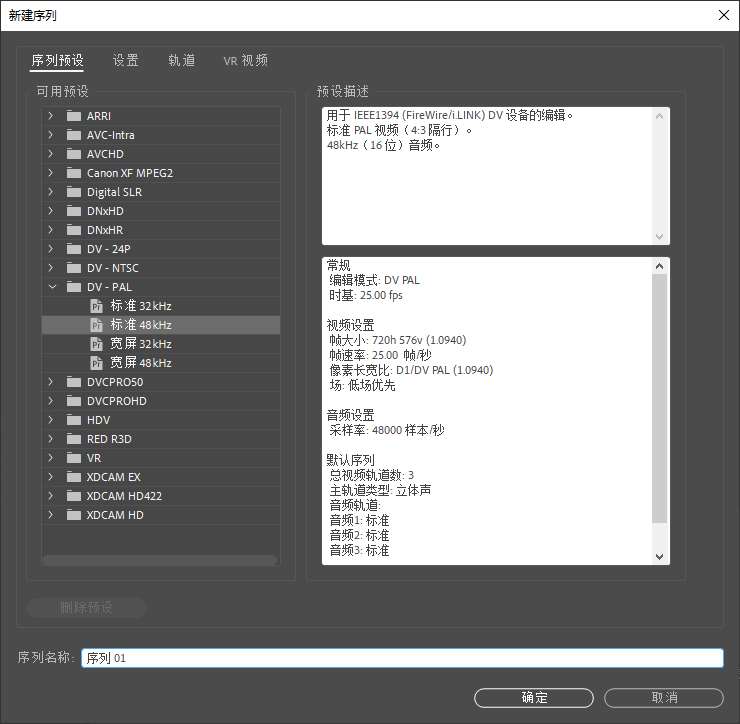Click the DVCPROHD folder label
The image size is (740, 724).
[117, 401]
